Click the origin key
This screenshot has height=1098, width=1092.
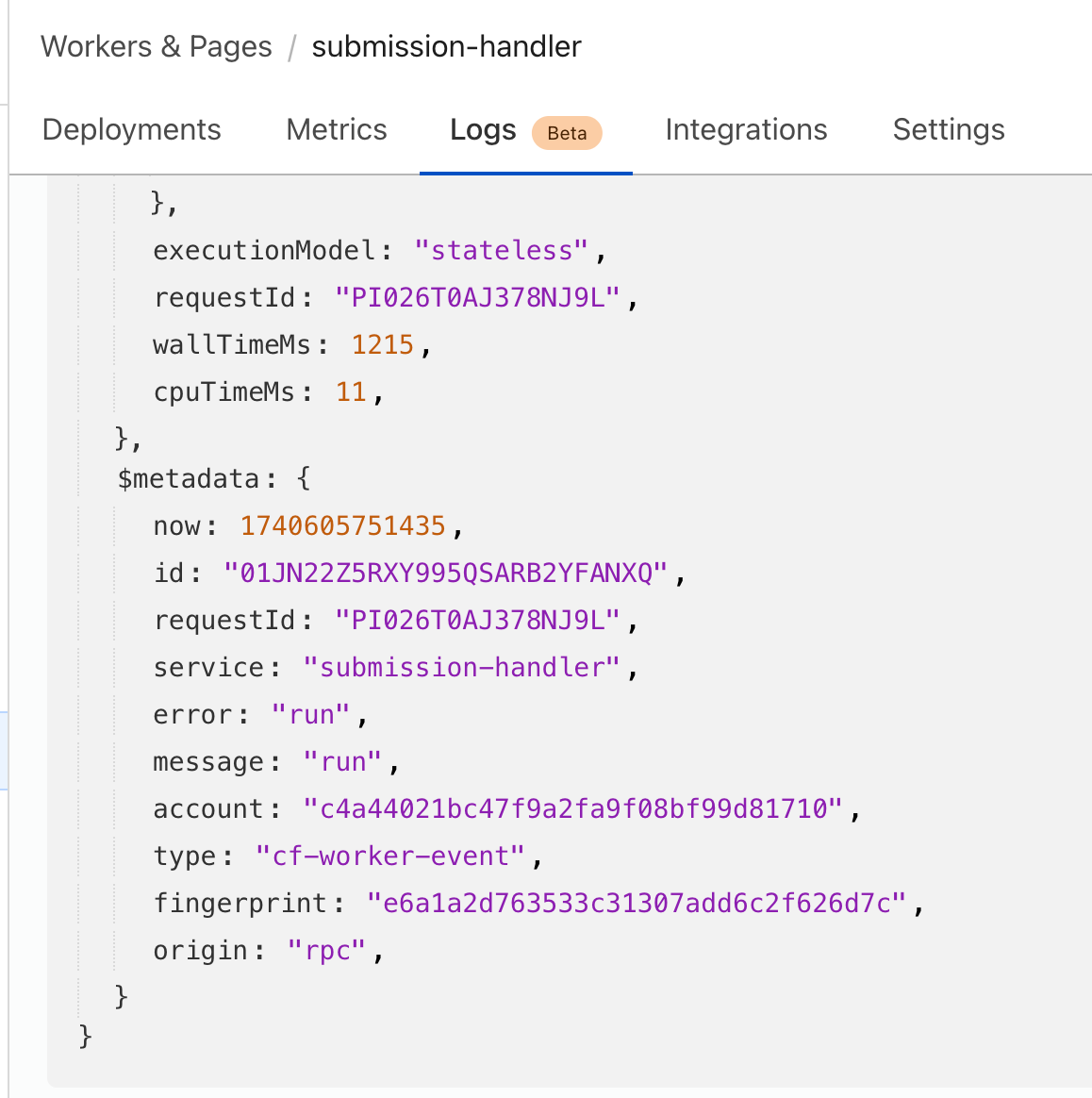point(201,951)
